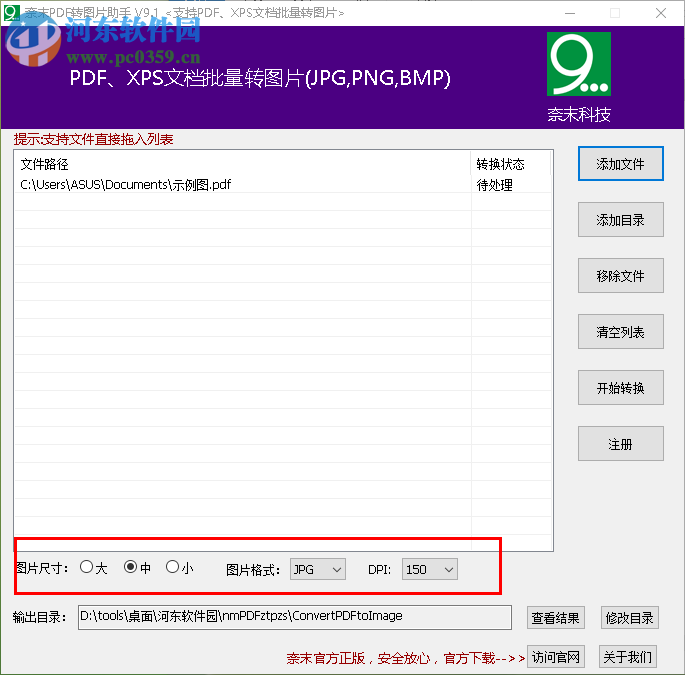Click the 添加目录 button
685x675 pixels.
click(x=620, y=220)
